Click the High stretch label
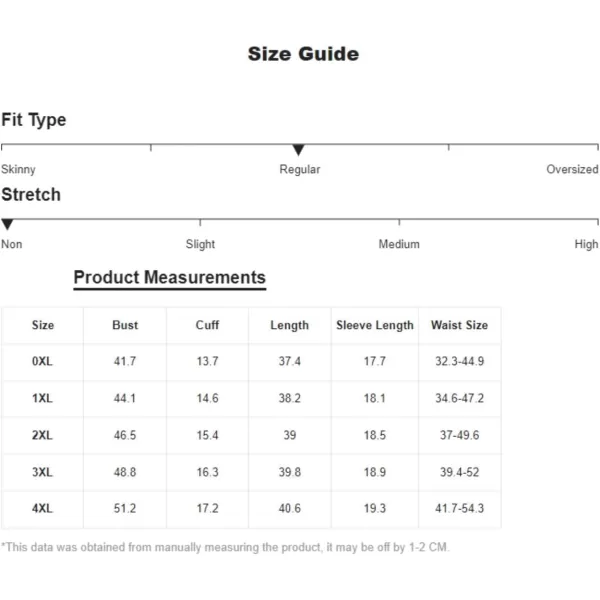Image resolution: width=600 pixels, height=600 pixels. (586, 244)
